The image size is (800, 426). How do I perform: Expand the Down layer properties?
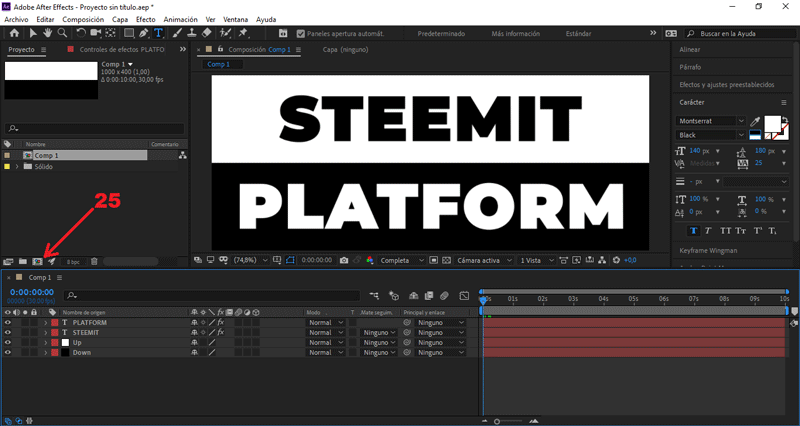tap(45, 353)
